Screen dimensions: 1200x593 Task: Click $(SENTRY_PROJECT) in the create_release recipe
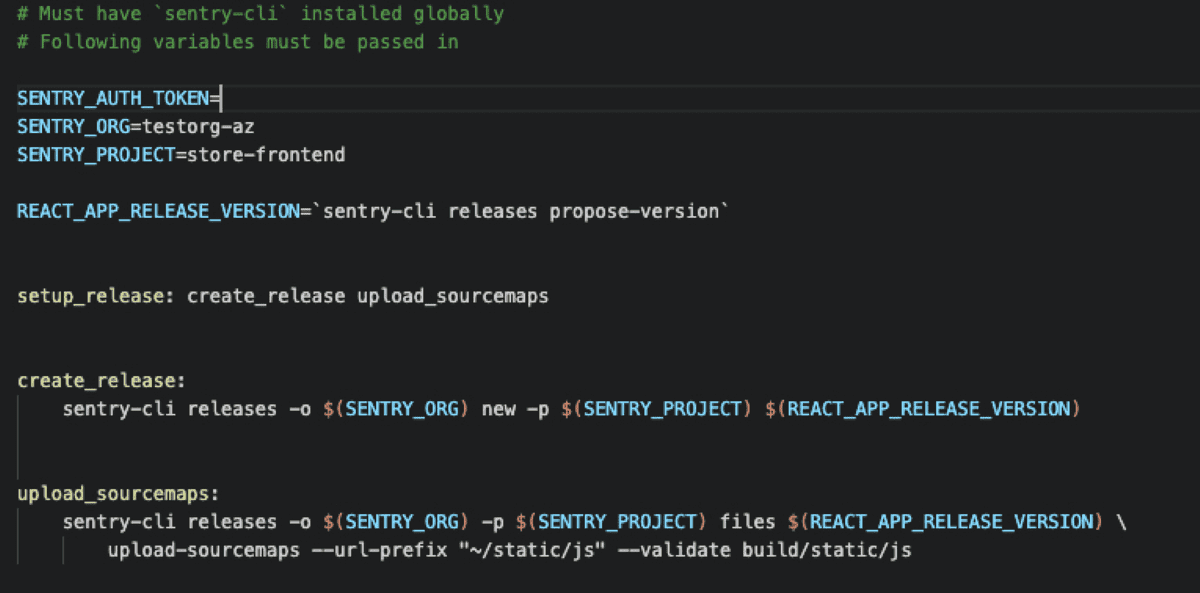tap(656, 409)
